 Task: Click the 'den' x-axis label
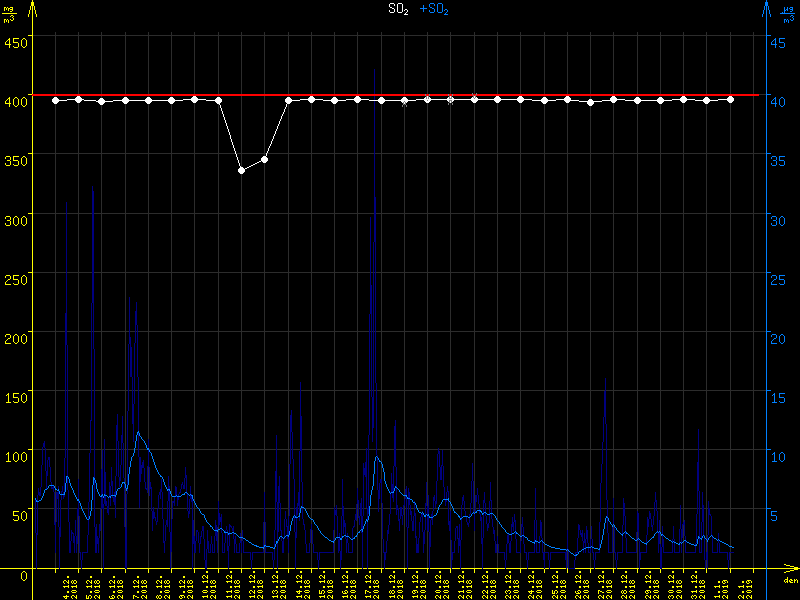790,582
